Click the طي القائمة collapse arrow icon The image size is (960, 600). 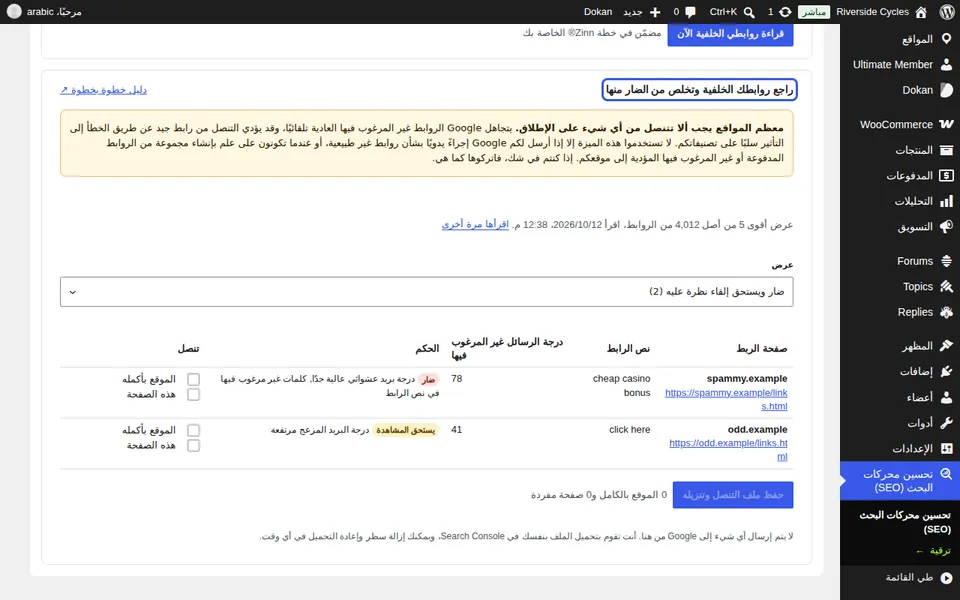tap(946, 577)
